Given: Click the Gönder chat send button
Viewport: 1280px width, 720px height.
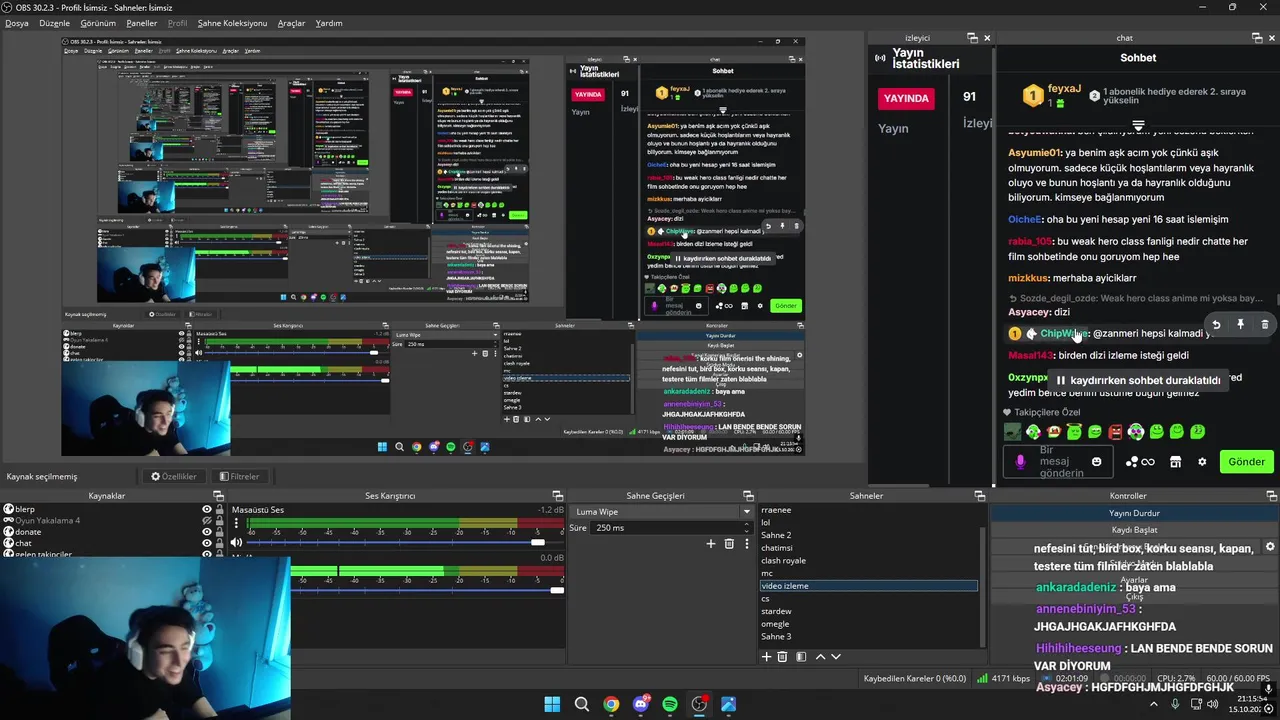Looking at the screenshot, I should coord(1246,462).
